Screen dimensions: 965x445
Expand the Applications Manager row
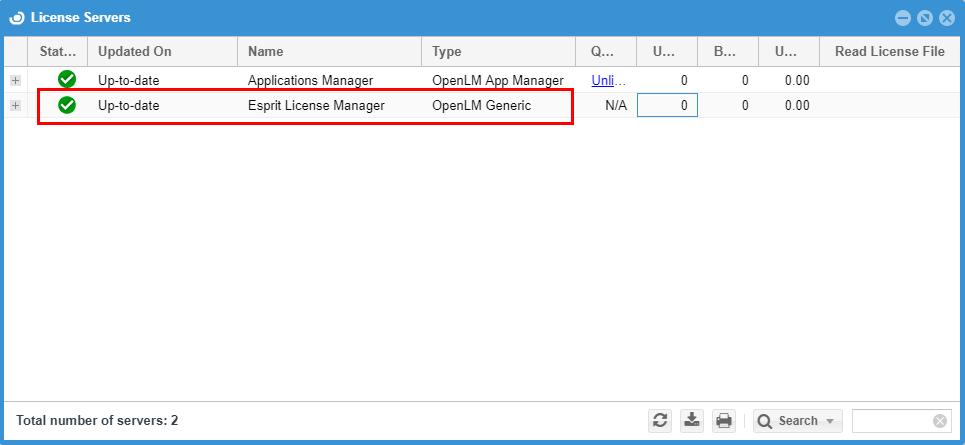(x=15, y=80)
